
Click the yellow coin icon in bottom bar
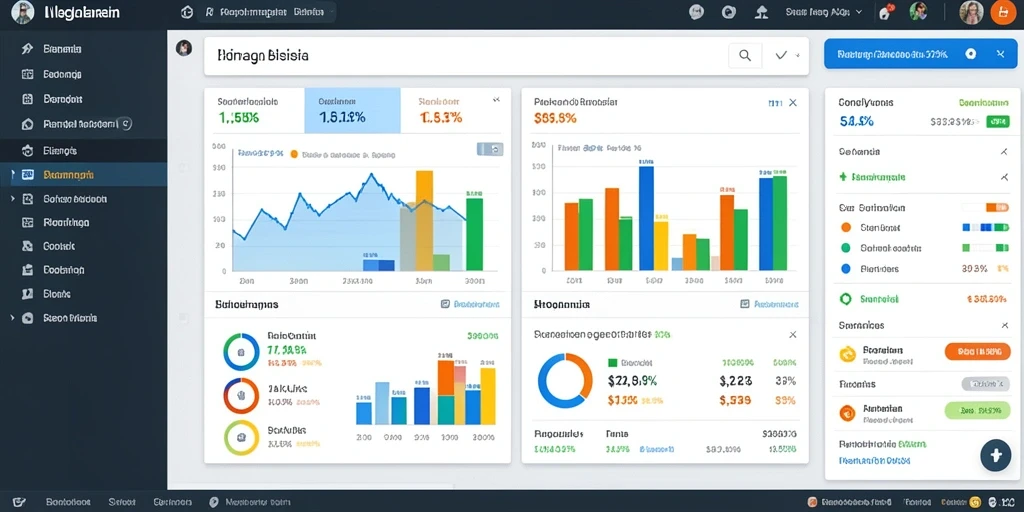[x=975, y=502]
